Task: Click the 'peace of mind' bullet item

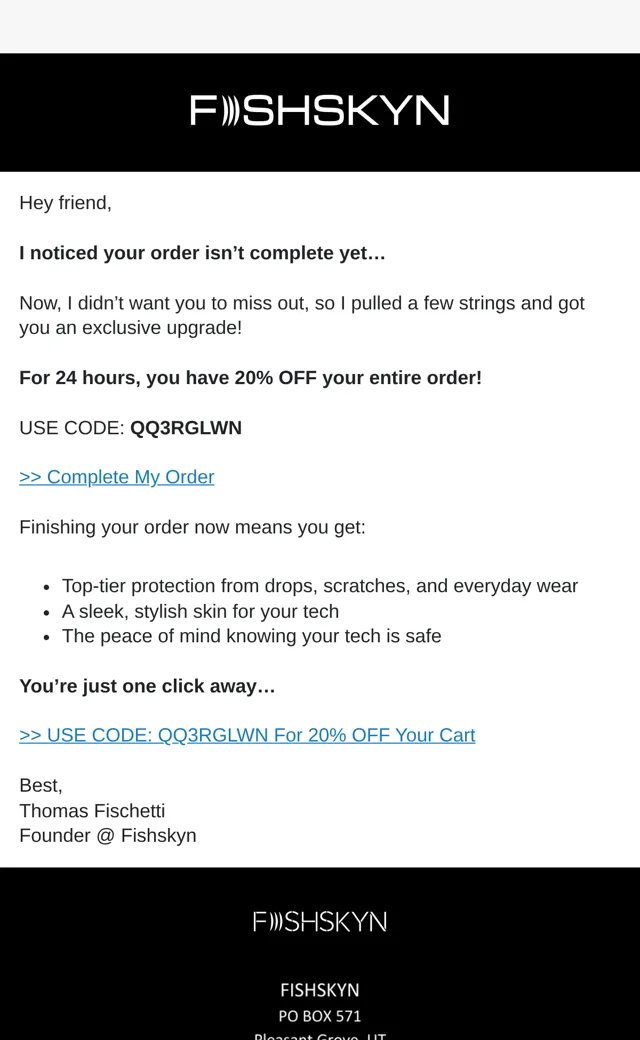Action: pos(251,636)
